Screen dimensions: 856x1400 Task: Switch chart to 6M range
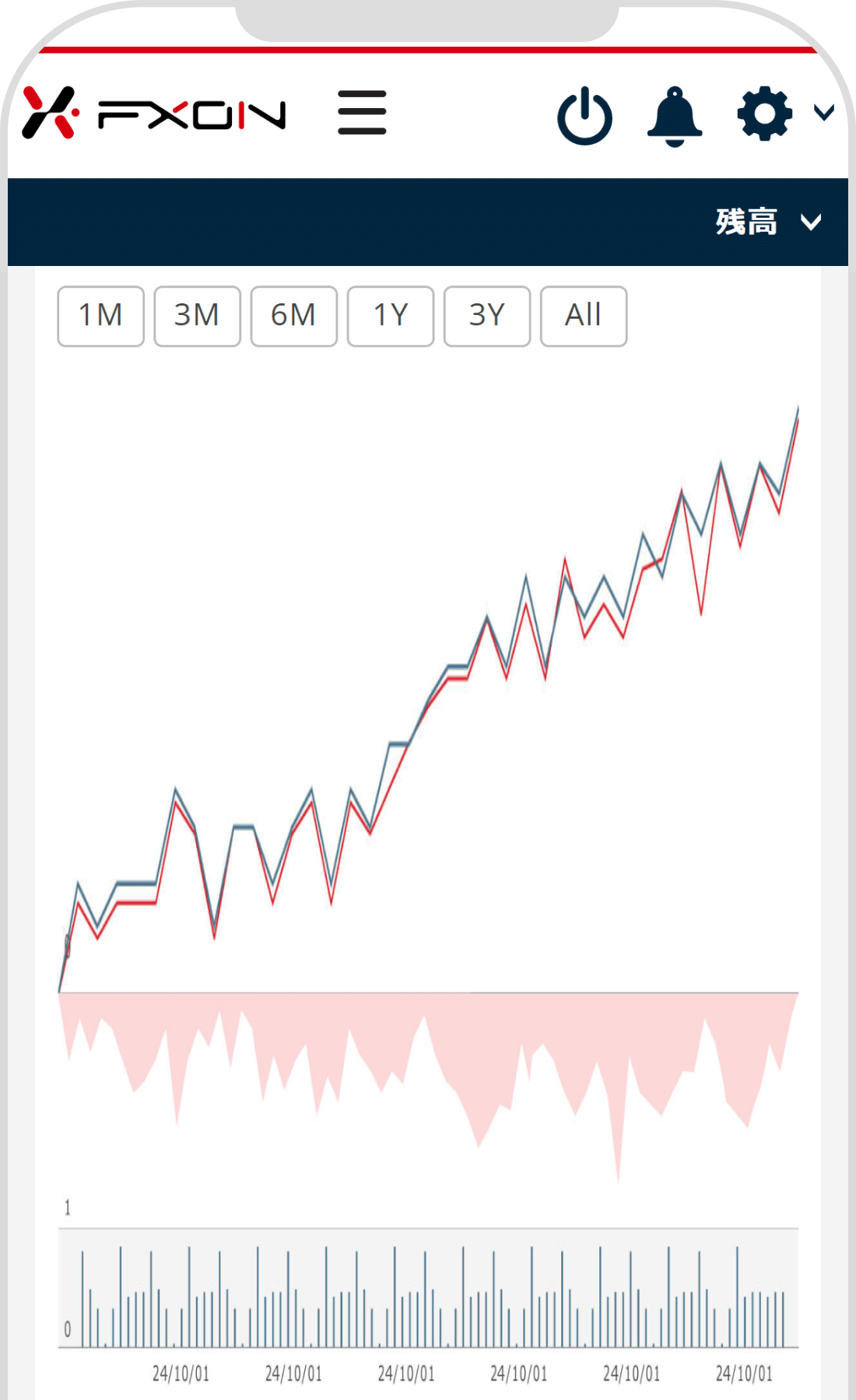point(293,316)
